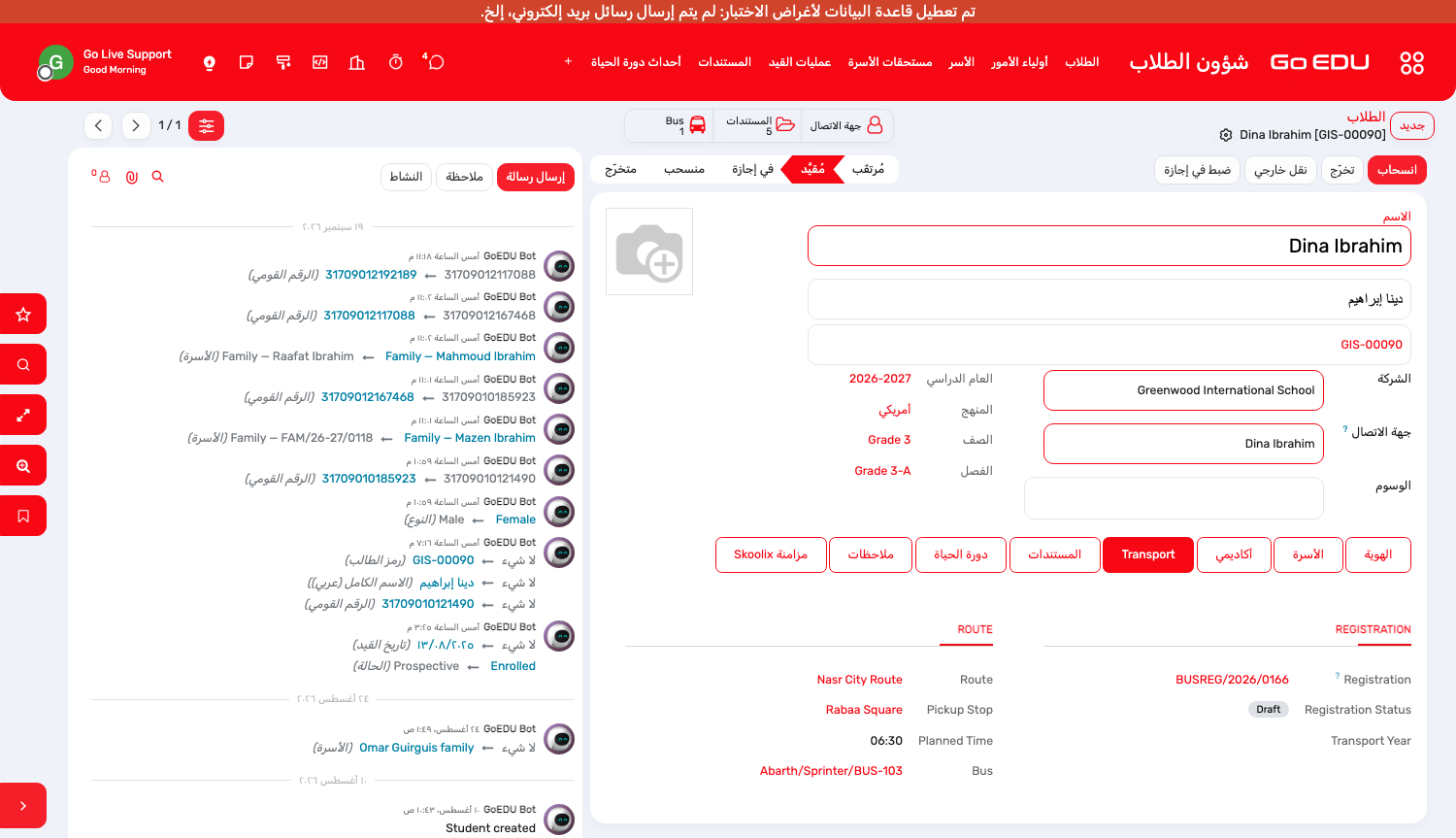Click the zoom-in magnifier sidebar button
Viewport: 1456px width, 838px height.
tap(23, 465)
